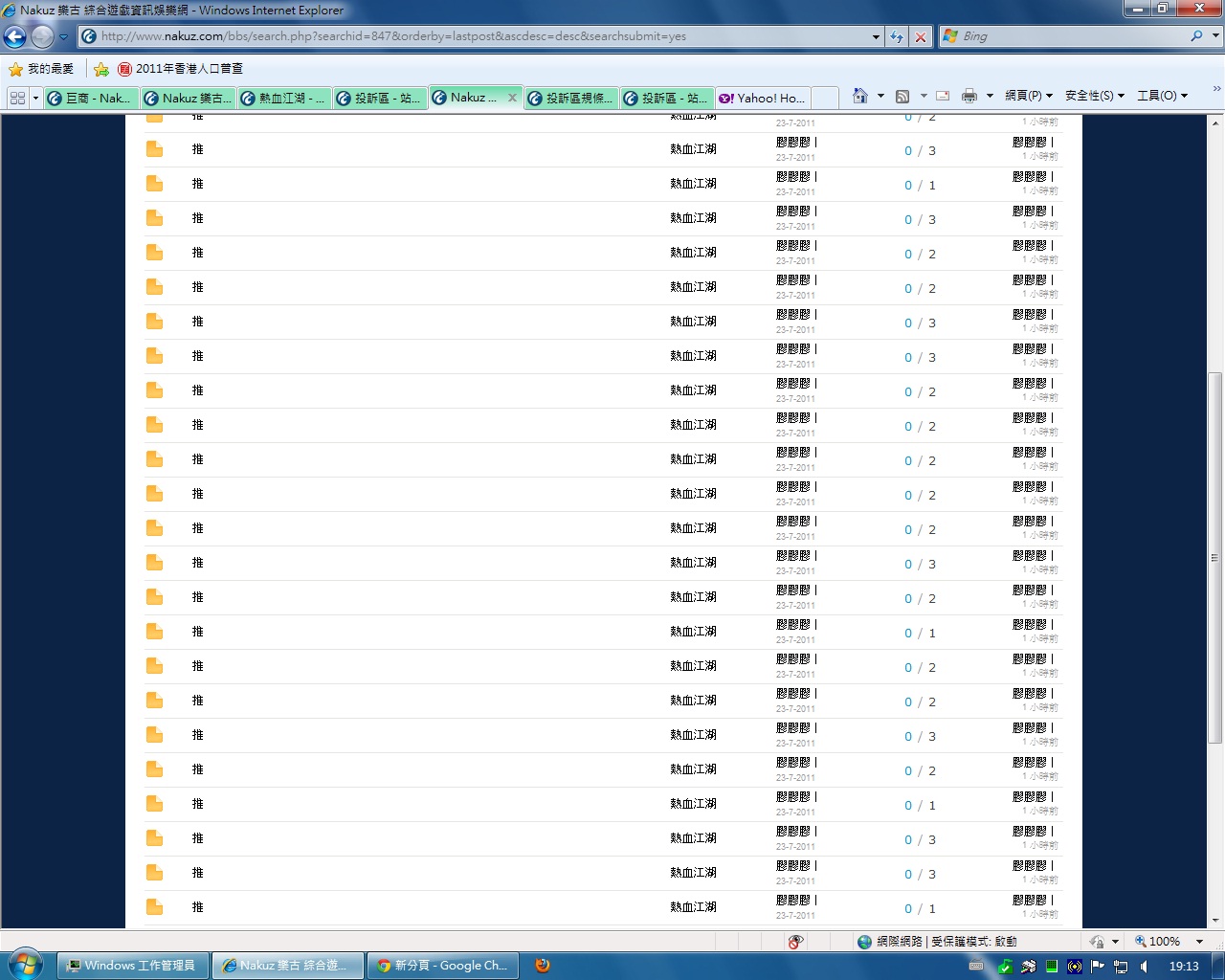1225x980 pixels.
Task: Go to the Home page icon
Action: 859,96
